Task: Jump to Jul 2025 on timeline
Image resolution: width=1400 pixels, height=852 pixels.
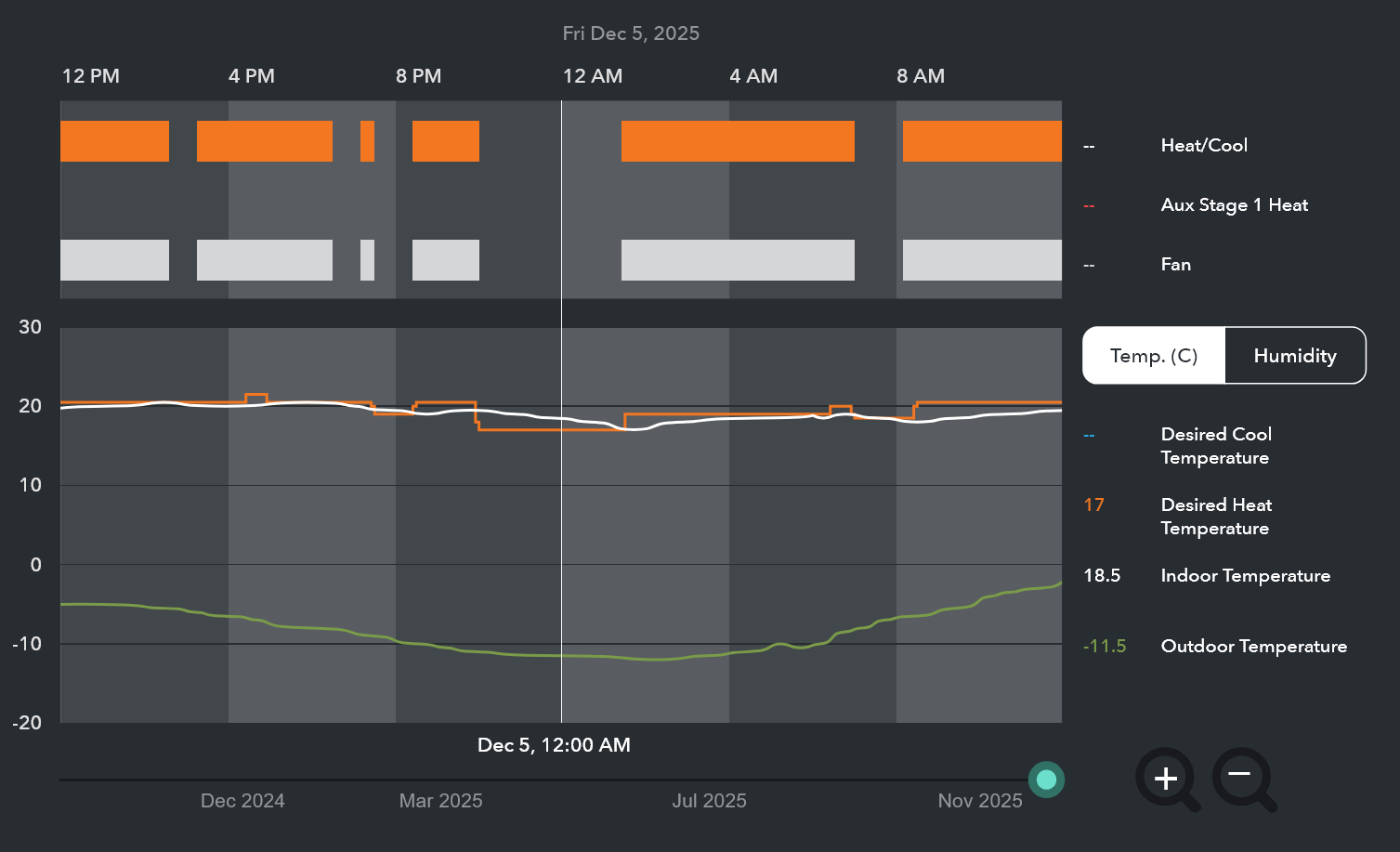Action: [x=709, y=801]
